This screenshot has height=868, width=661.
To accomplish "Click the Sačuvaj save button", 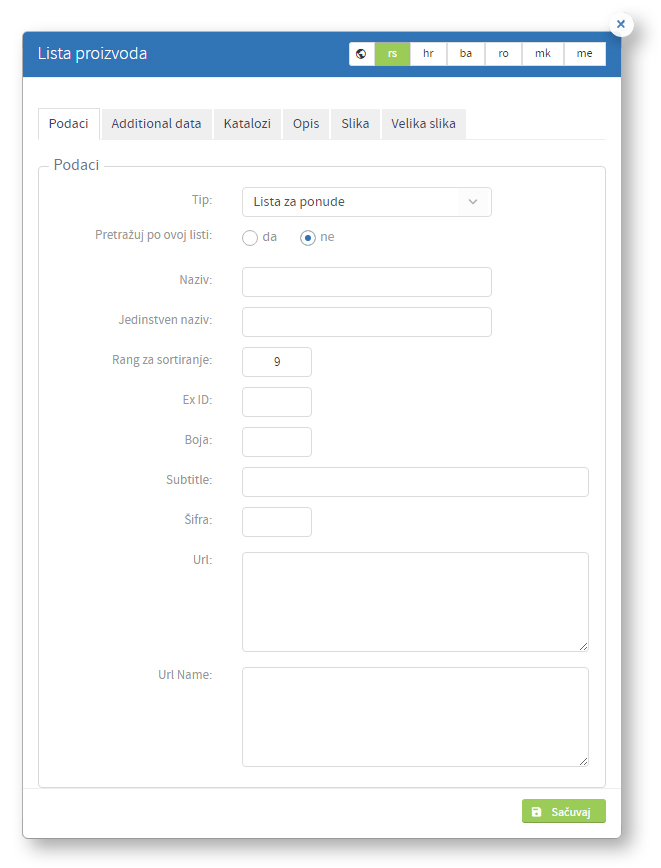I will [564, 812].
